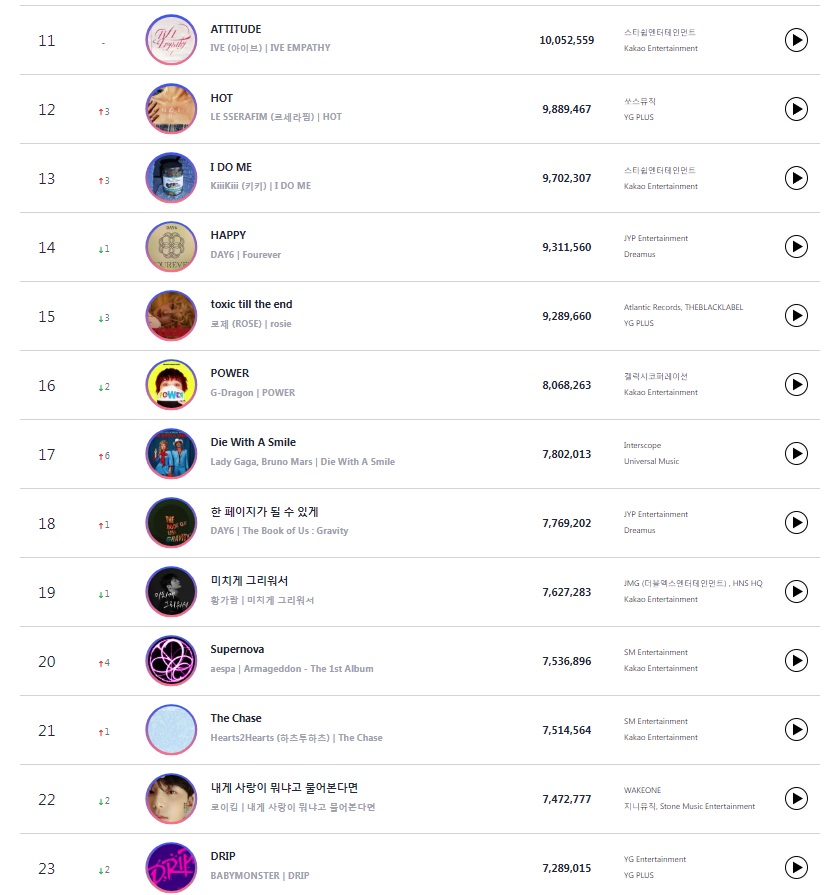Open the Die With A Smile title
The height and width of the screenshot is (895, 834).
click(x=253, y=442)
